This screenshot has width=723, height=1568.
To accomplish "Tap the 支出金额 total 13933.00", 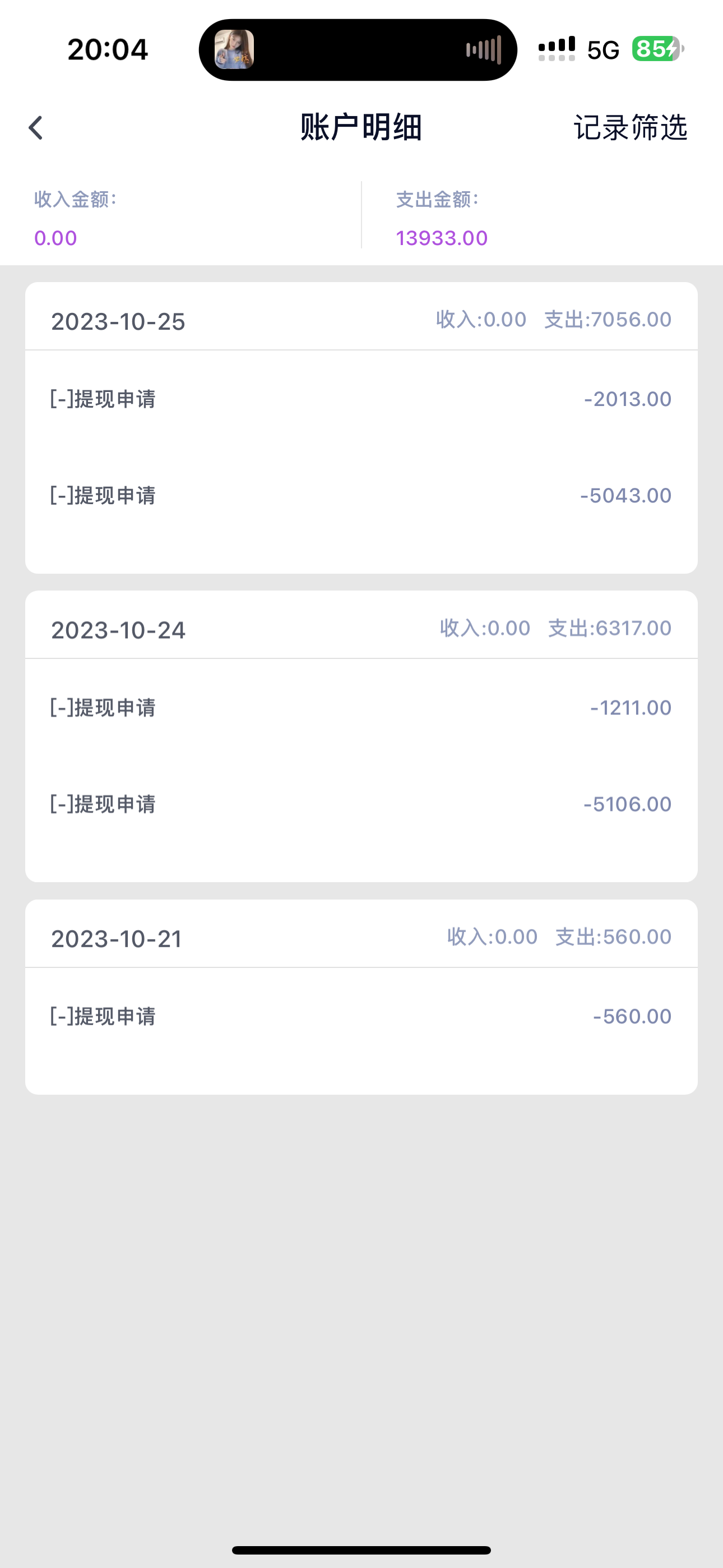I will 442,238.
